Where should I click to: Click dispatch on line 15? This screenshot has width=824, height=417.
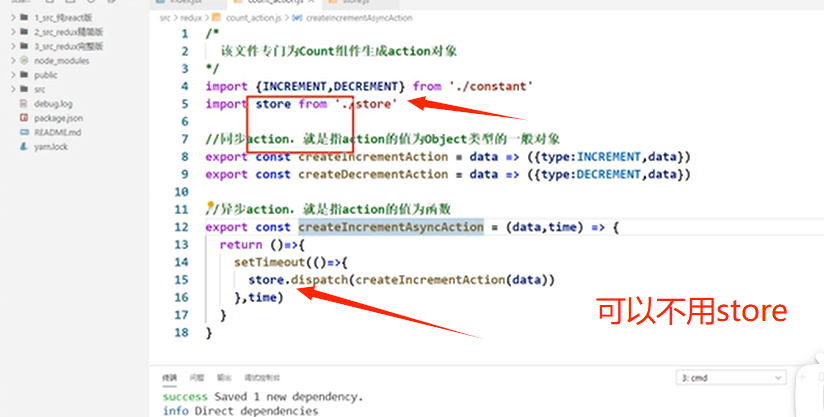pos(320,280)
